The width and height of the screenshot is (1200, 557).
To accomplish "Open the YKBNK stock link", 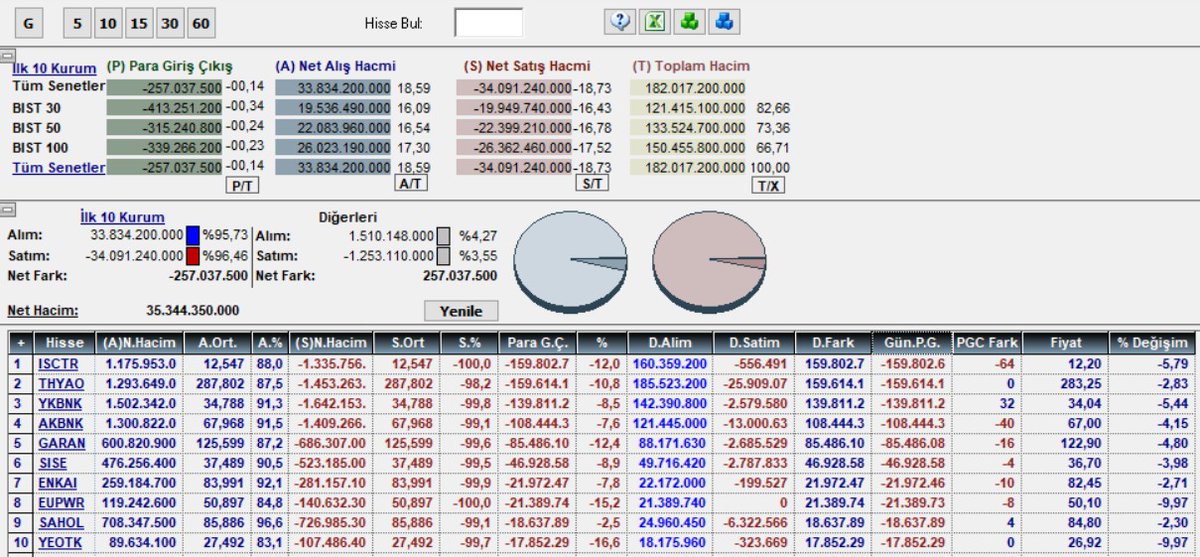I will (x=61, y=403).
